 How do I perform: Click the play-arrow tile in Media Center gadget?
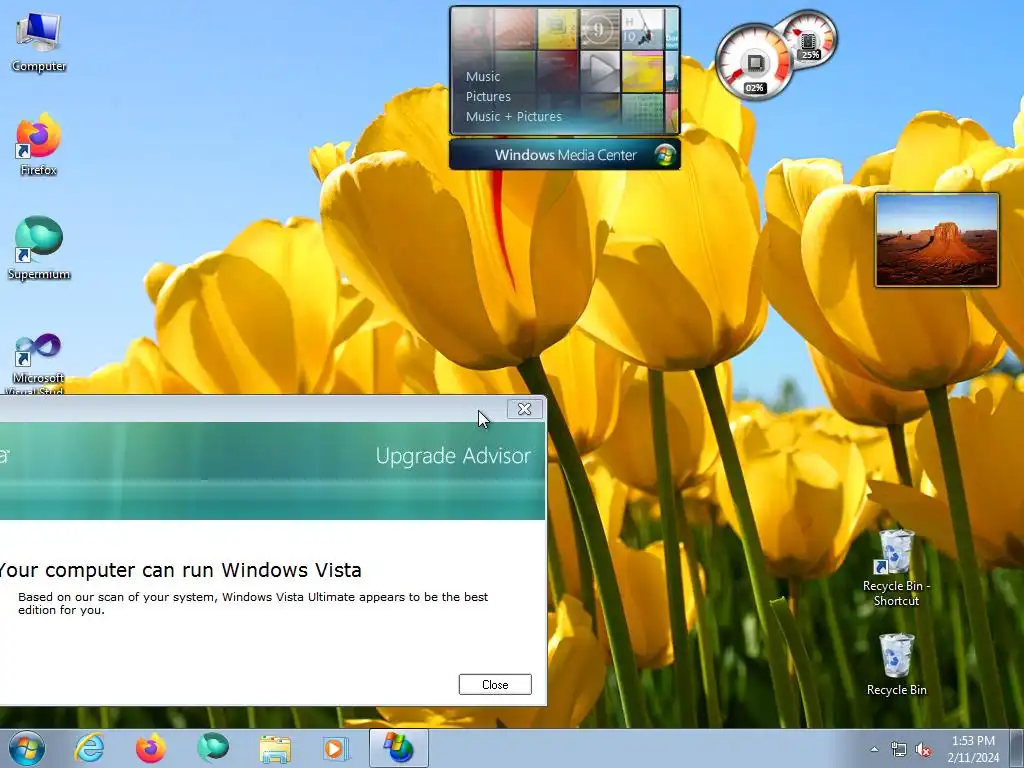(600, 71)
